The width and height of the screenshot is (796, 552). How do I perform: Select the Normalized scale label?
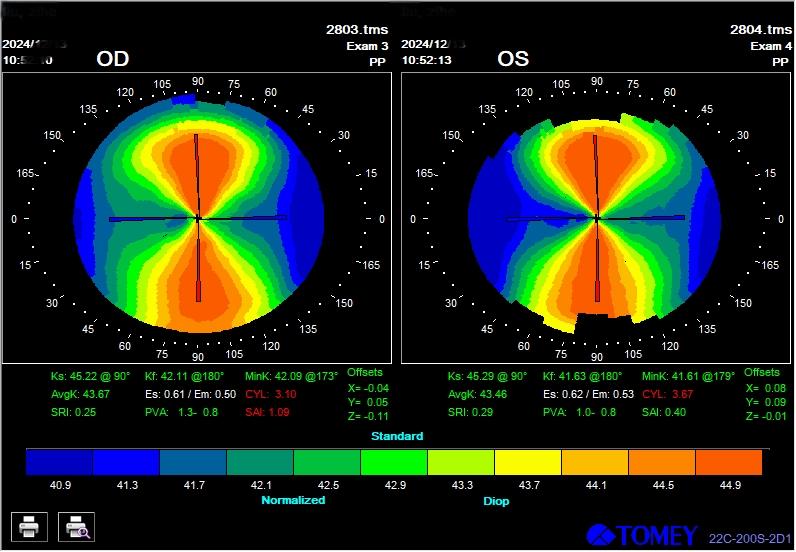[293, 499]
